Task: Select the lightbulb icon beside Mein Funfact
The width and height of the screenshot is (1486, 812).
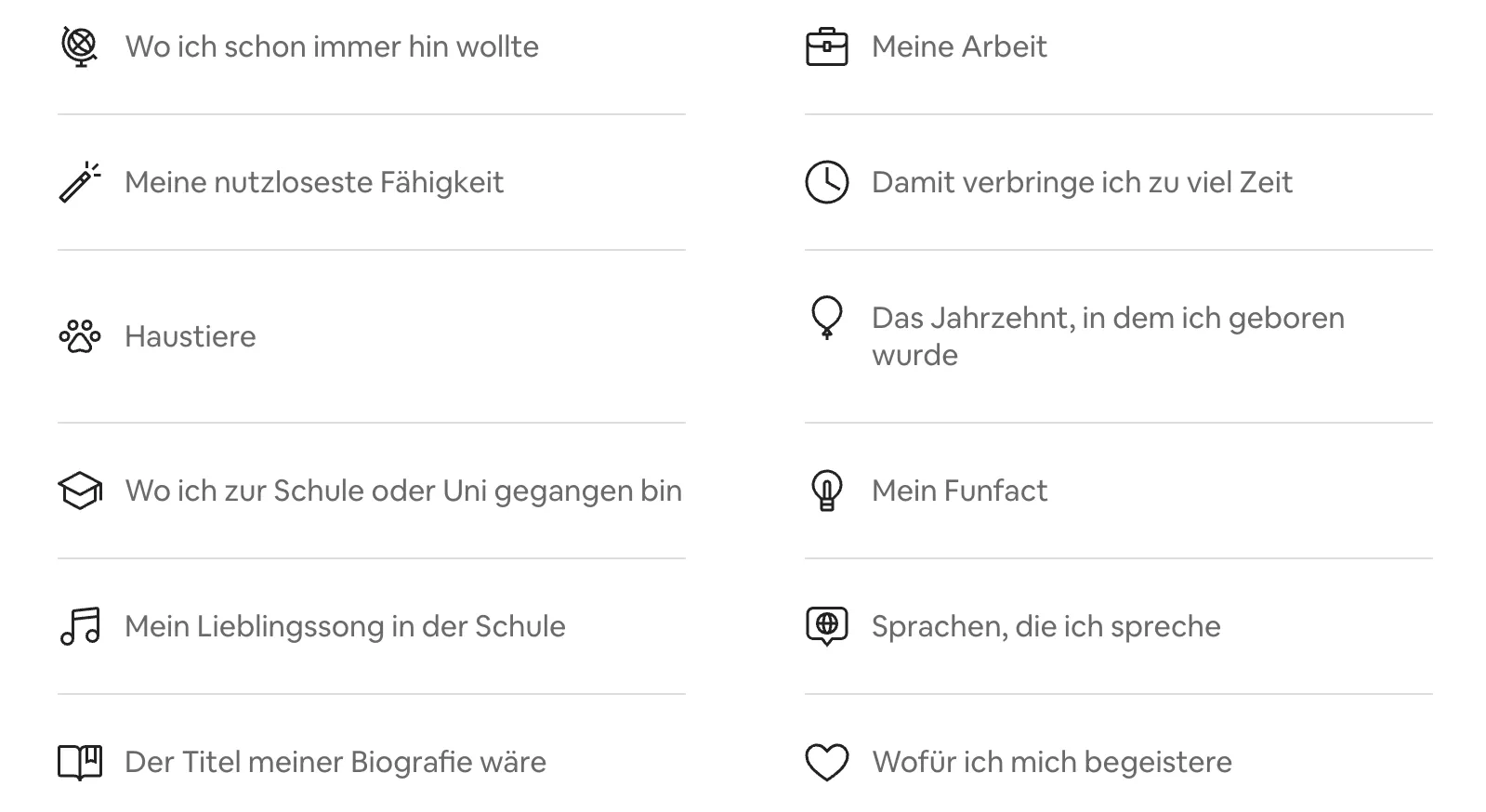Action: click(827, 490)
